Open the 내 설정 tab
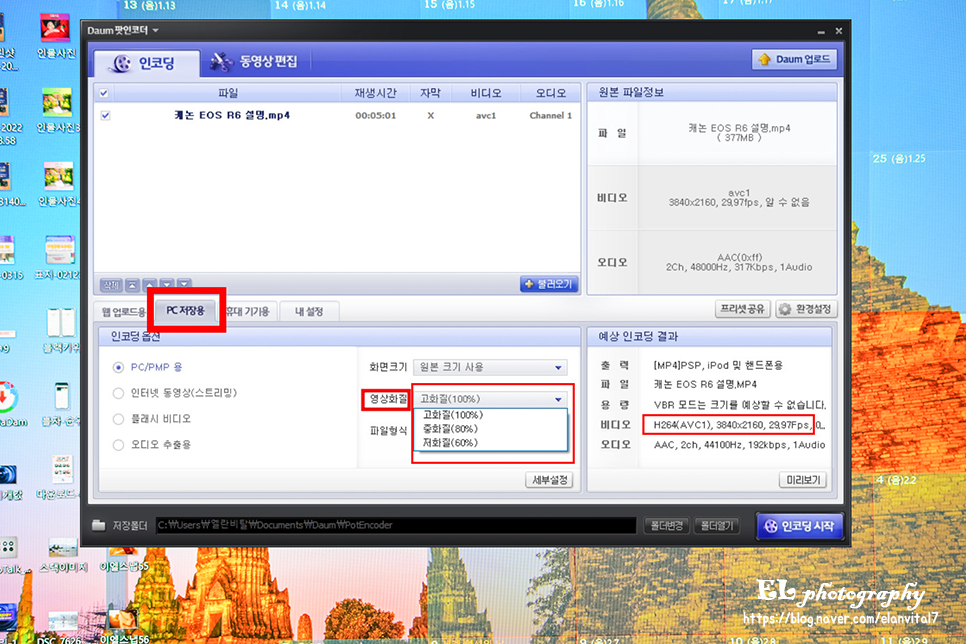Screen dimensions: 966x644 pyautogui.click(x=309, y=311)
